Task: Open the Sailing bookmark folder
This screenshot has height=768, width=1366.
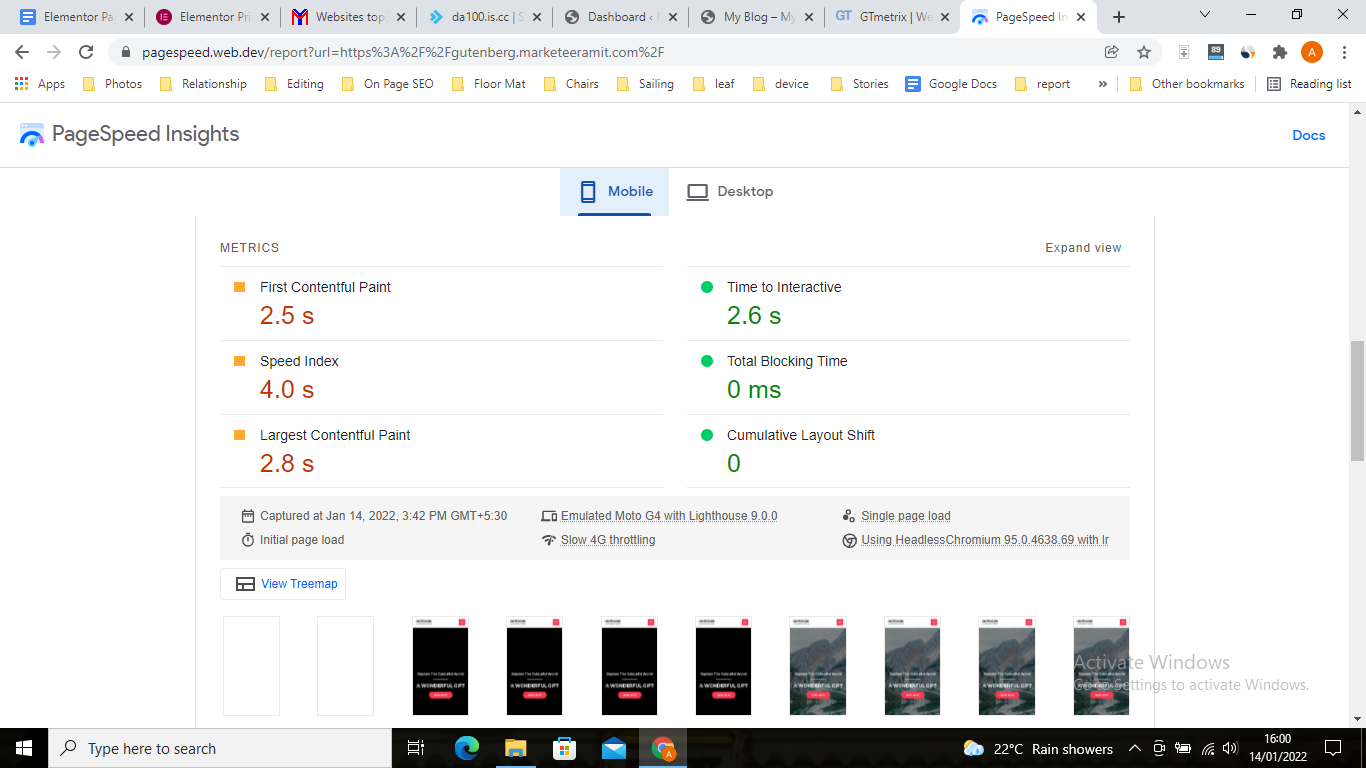Action: click(x=645, y=84)
